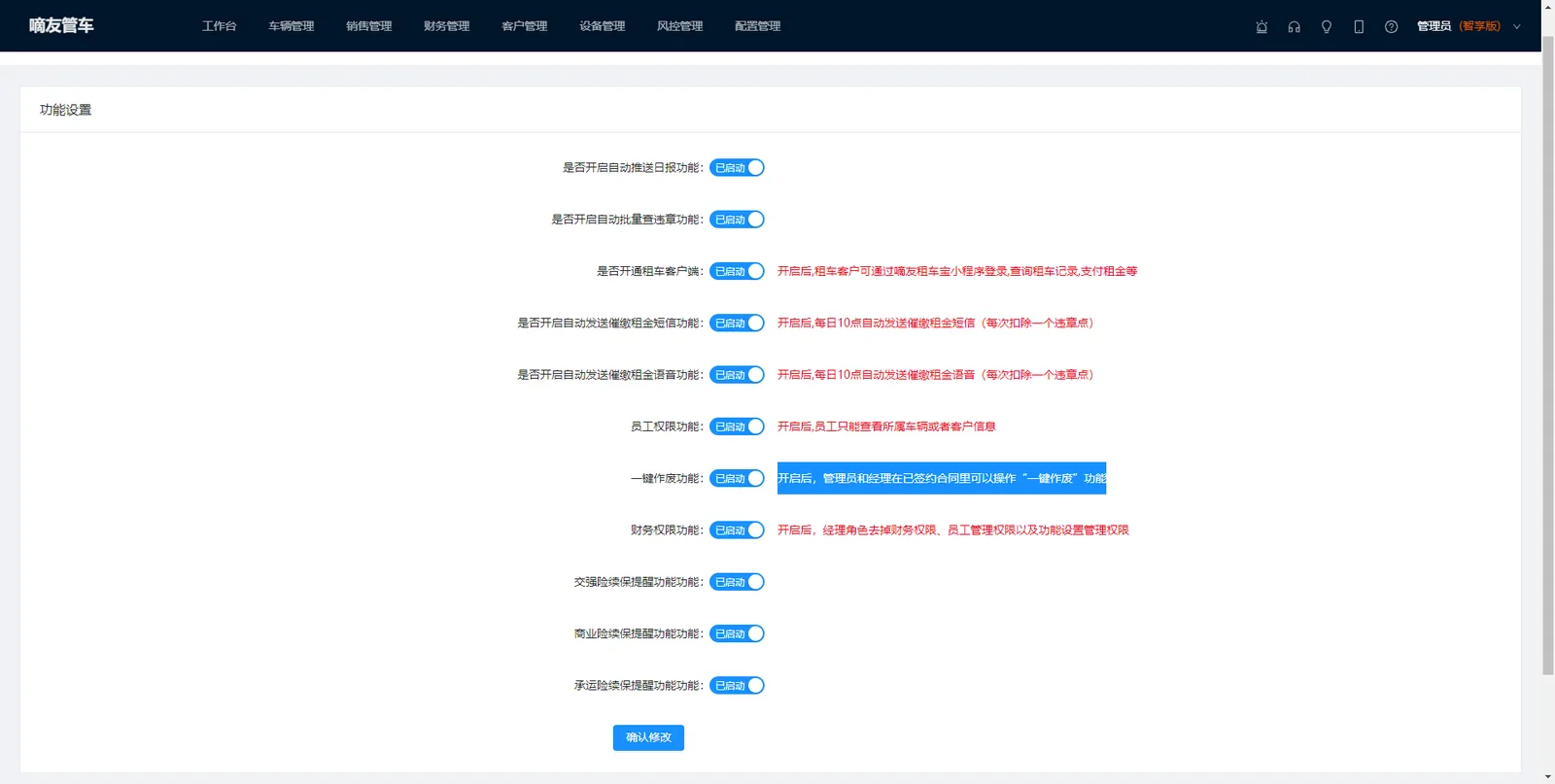This screenshot has height=784, width=1555.
Task: Click the red 租车客户端 description text
Action: [957, 271]
